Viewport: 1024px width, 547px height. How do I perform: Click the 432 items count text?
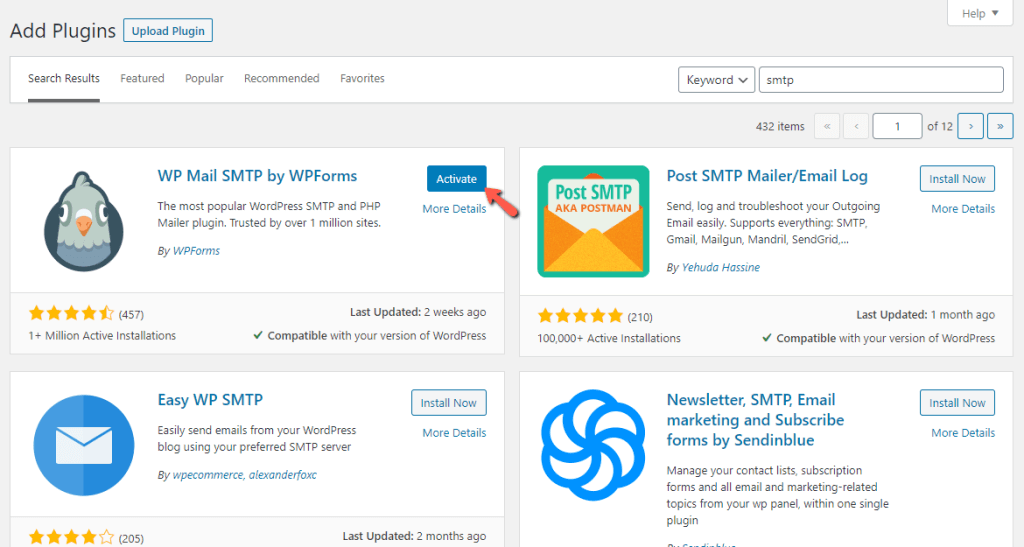780,127
